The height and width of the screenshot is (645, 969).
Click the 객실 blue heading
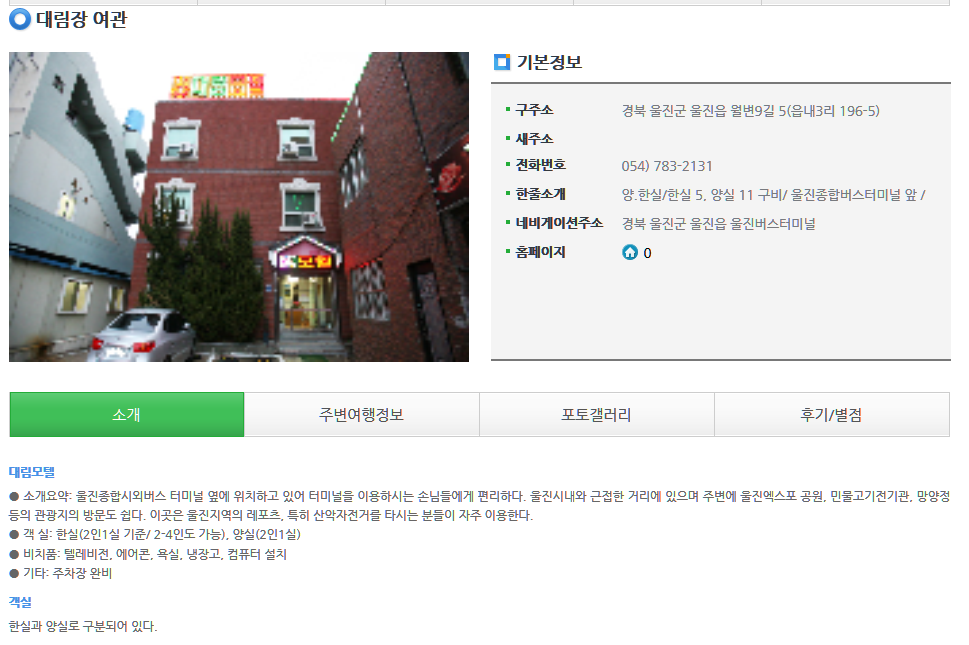pos(20,602)
